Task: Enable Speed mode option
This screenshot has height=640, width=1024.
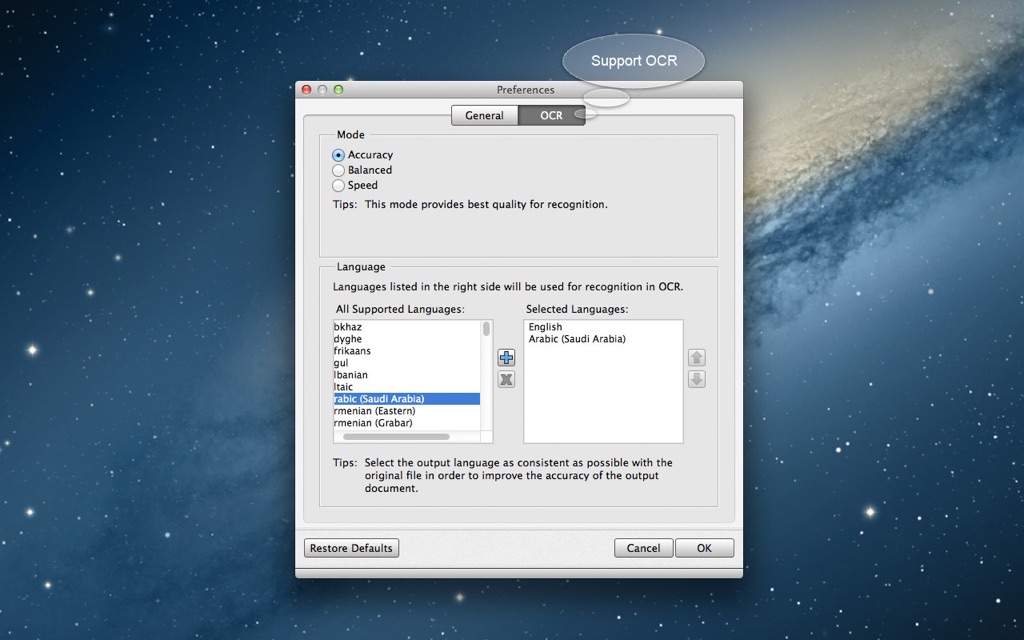Action: pos(338,185)
